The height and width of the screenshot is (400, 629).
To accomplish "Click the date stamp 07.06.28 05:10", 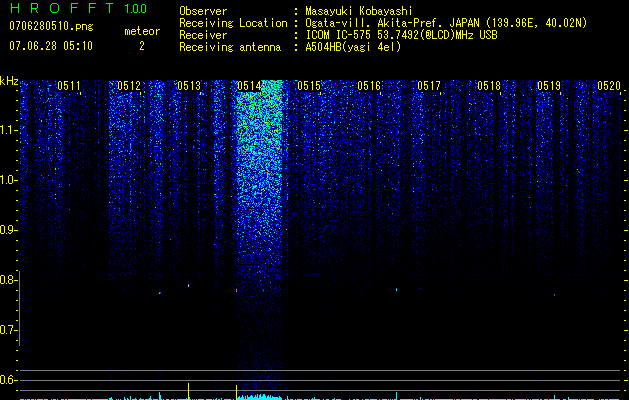I will 51,46.
